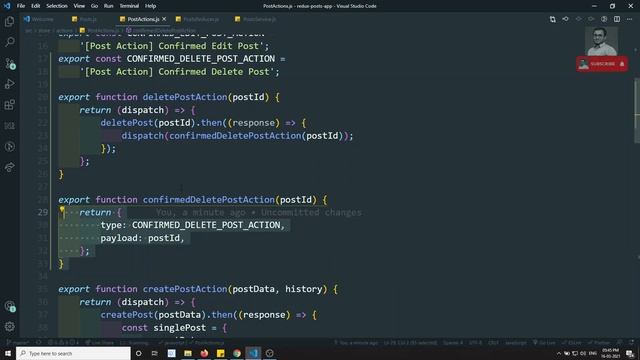Click the deletePostAction function name
This screenshot has height=360, width=640.
[x=185, y=97]
